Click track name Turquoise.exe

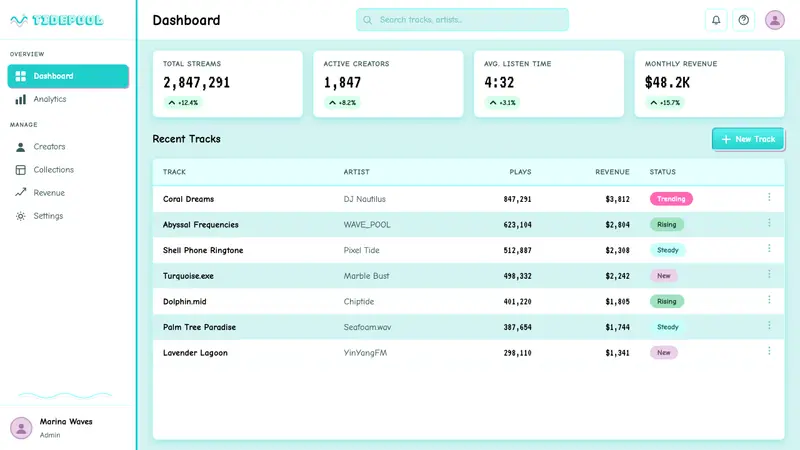(188, 276)
